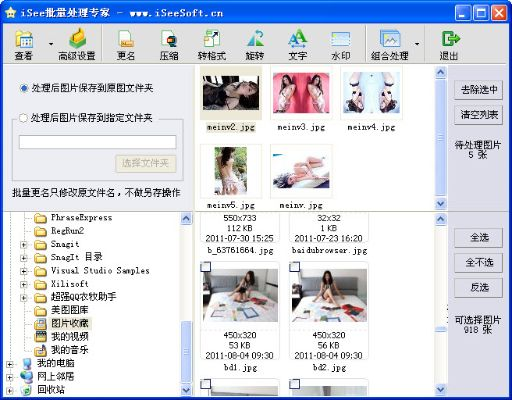Click the 反选 invert selection button
This screenshot has height=400, width=512.
click(478, 287)
